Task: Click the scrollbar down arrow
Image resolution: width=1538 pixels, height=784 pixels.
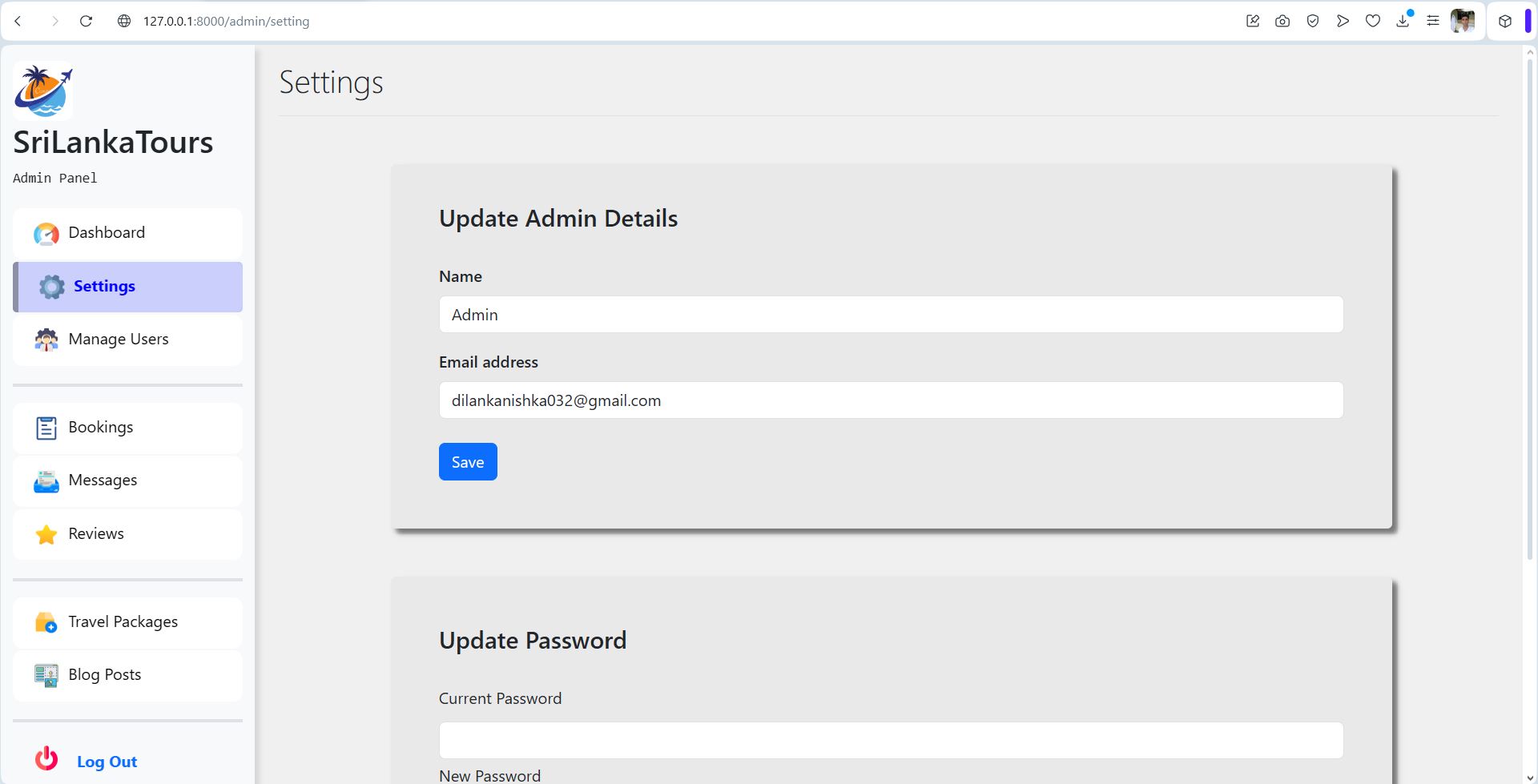Action: pyautogui.click(x=1530, y=777)
